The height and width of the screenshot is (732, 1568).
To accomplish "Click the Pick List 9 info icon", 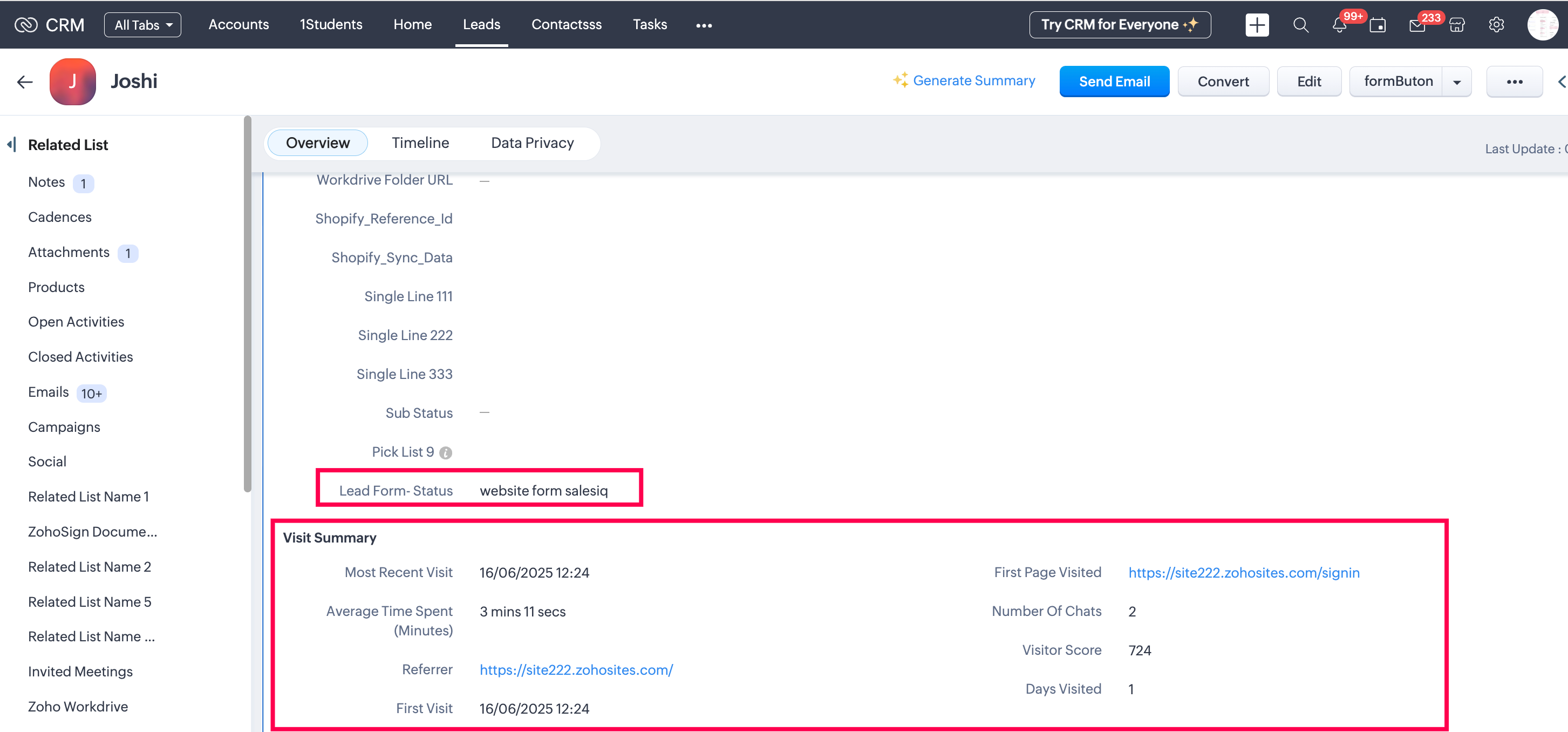I will click(x=446, y=452).
